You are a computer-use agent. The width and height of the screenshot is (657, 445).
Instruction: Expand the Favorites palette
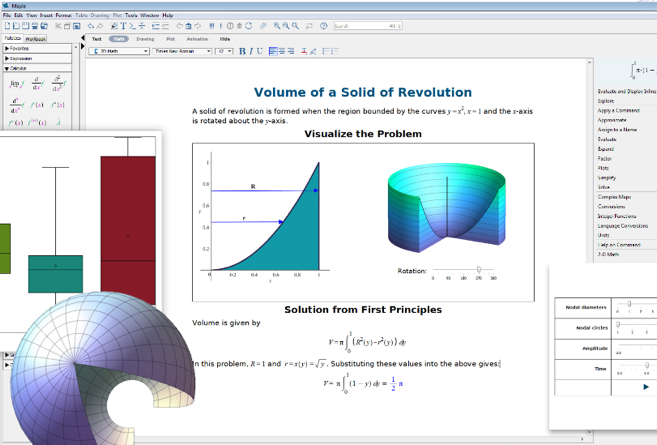[x=19, y=47]
